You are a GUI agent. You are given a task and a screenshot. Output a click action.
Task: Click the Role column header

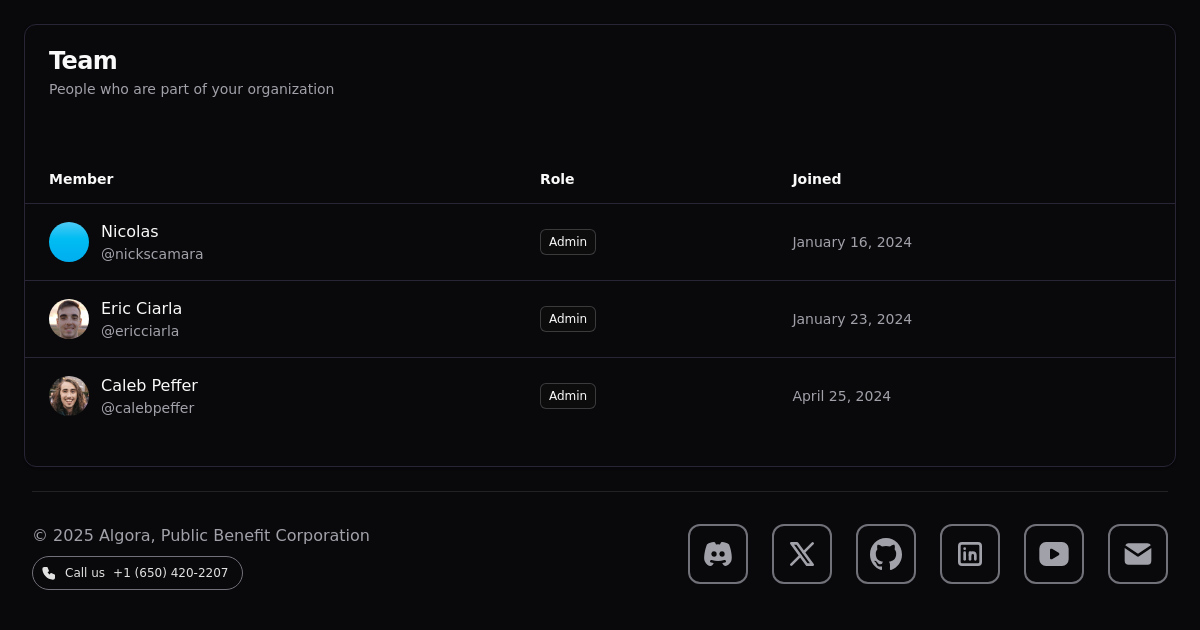[557, 179]
